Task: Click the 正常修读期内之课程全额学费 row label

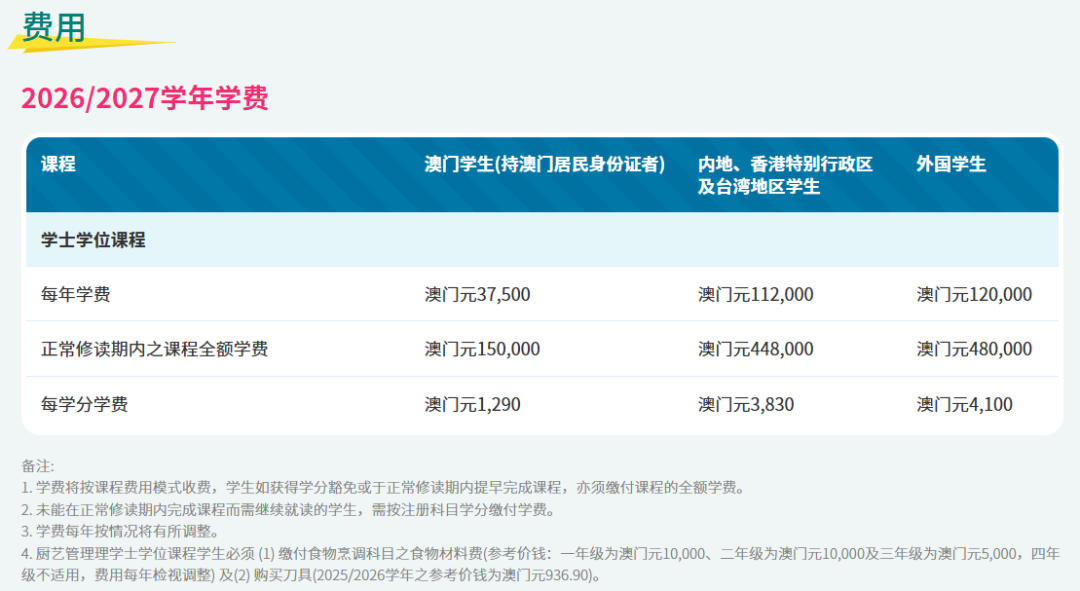Action: (154, 349)
